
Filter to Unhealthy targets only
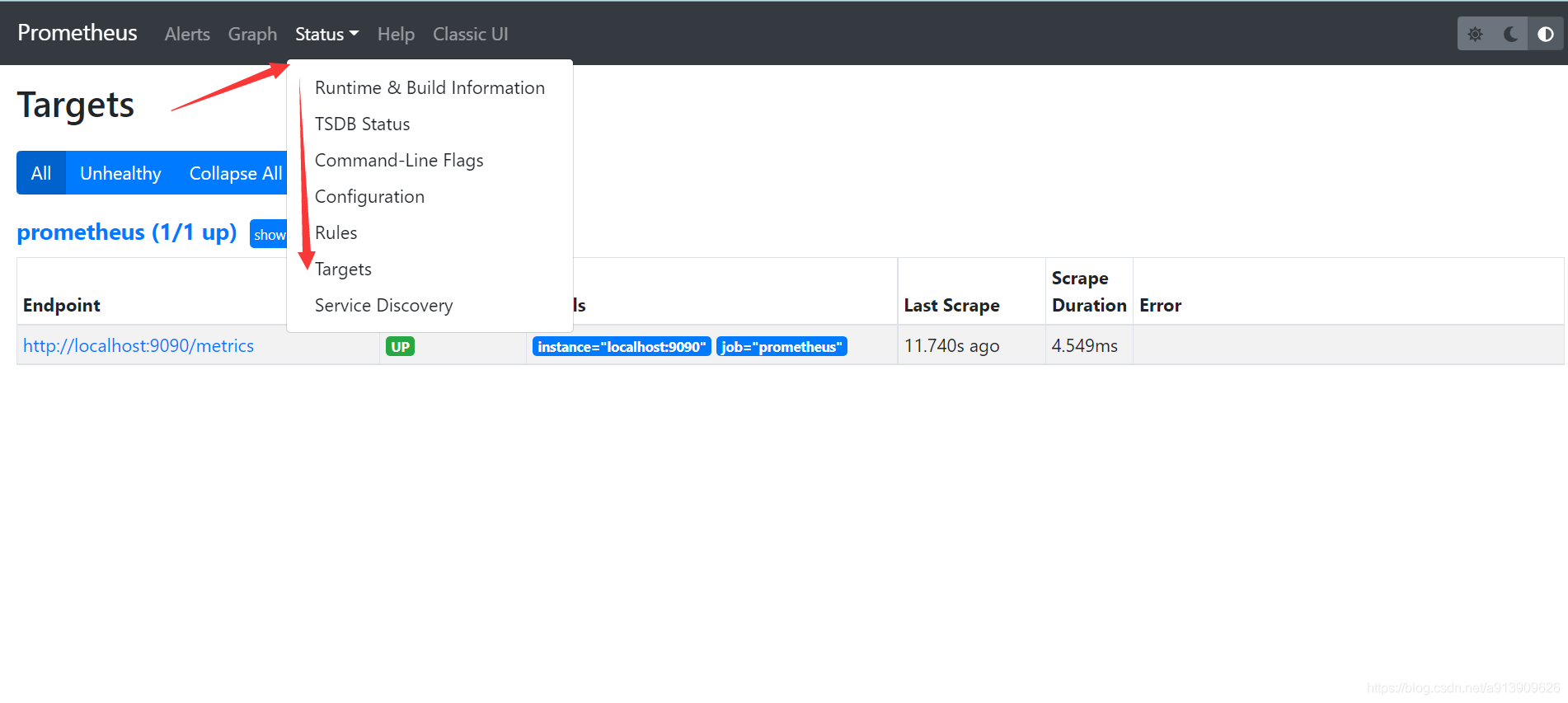[120, 173]
